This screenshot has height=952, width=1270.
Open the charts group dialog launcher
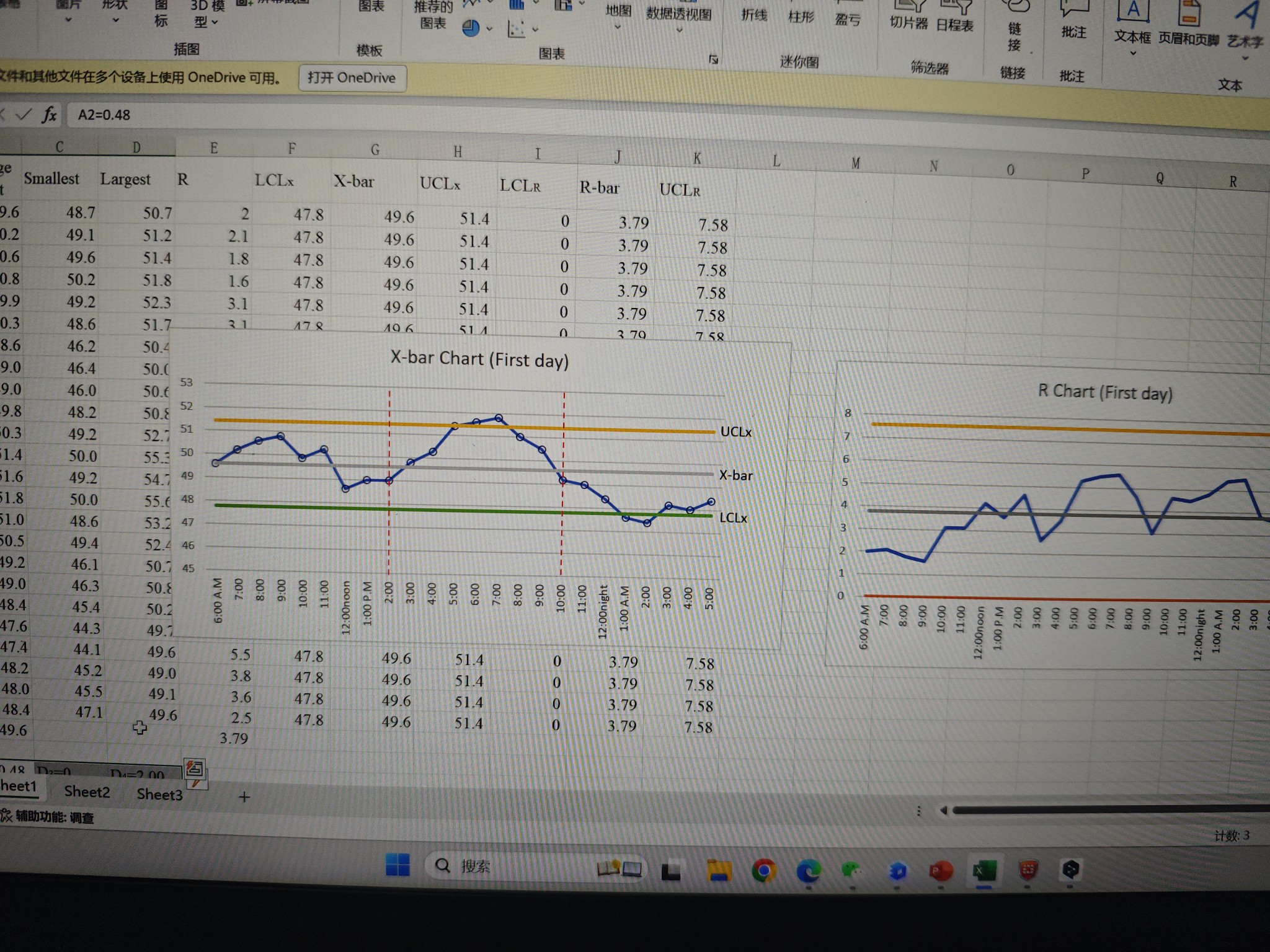click(x=714, y=59)
